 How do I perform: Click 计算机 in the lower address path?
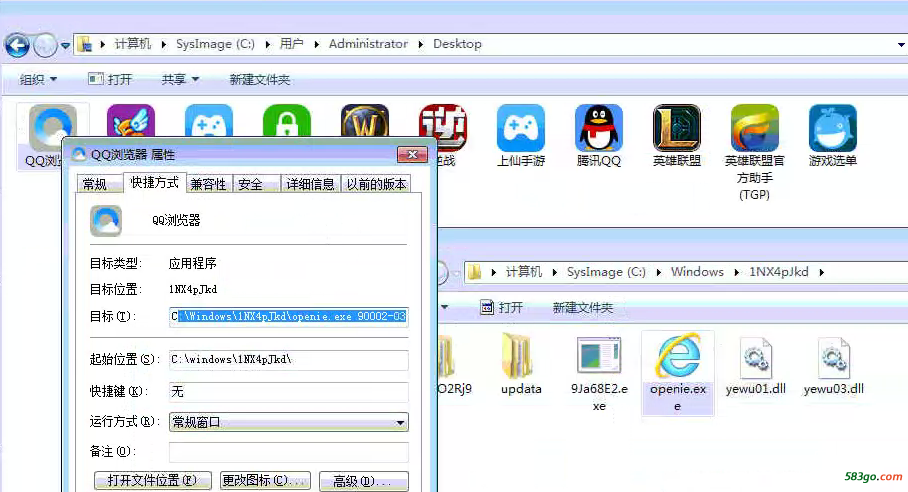click(x=523, y=272)
